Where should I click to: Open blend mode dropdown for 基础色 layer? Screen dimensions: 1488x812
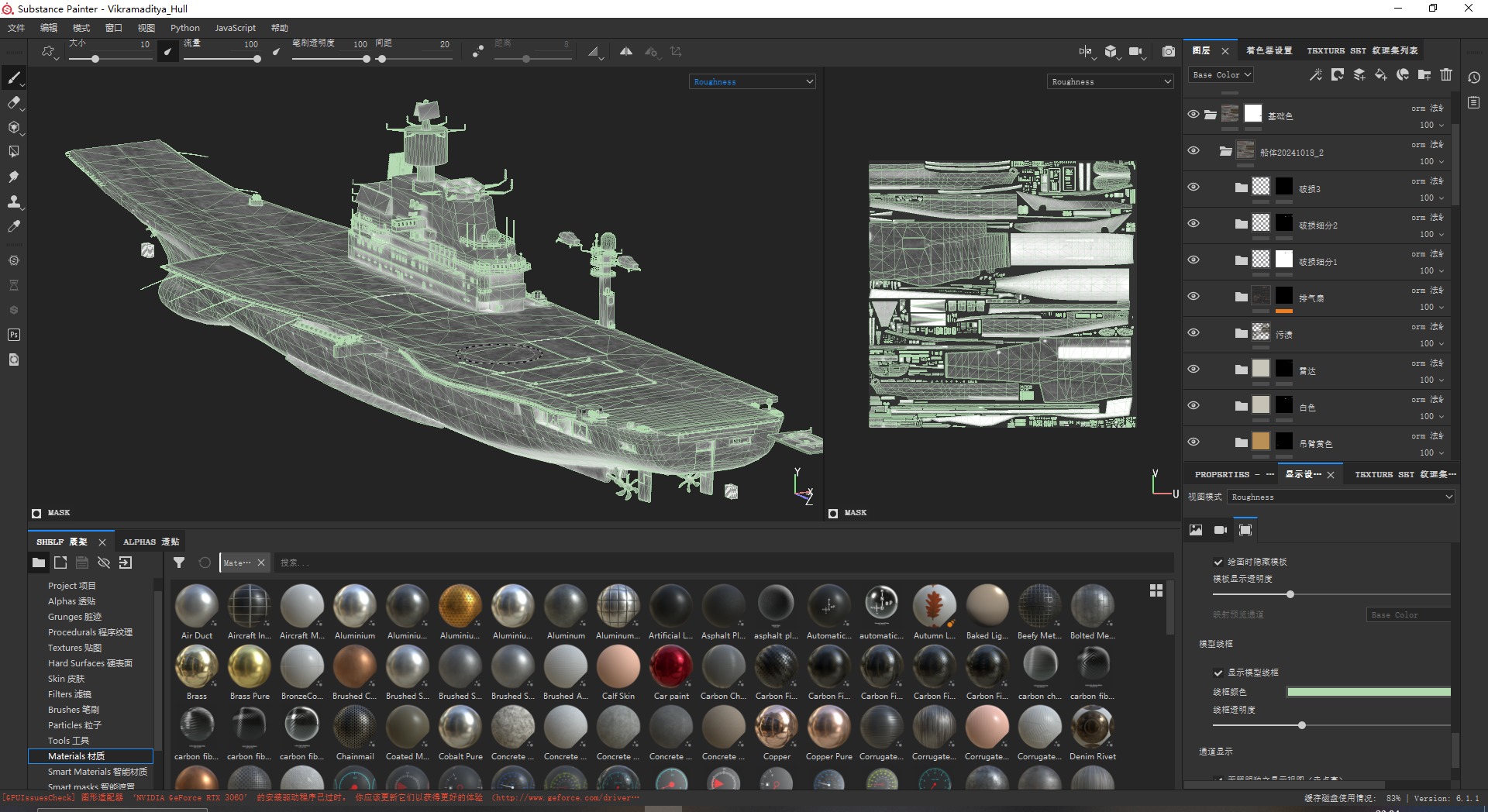pyautogui.click(x=1428, y=108)
